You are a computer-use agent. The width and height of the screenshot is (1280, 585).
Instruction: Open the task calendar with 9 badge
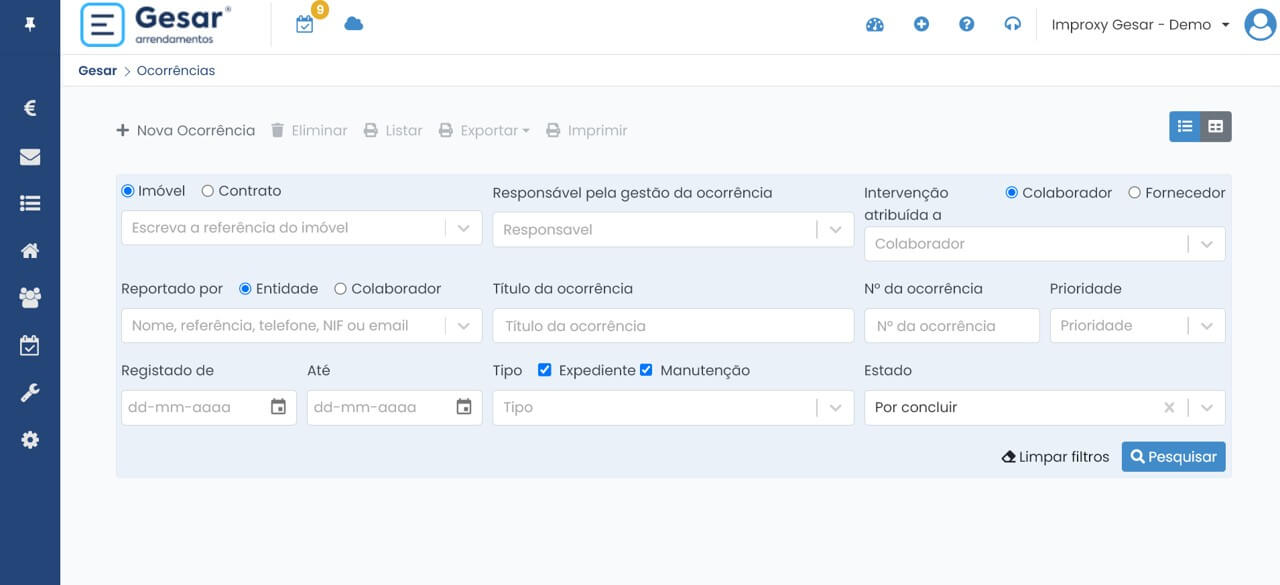305,24
